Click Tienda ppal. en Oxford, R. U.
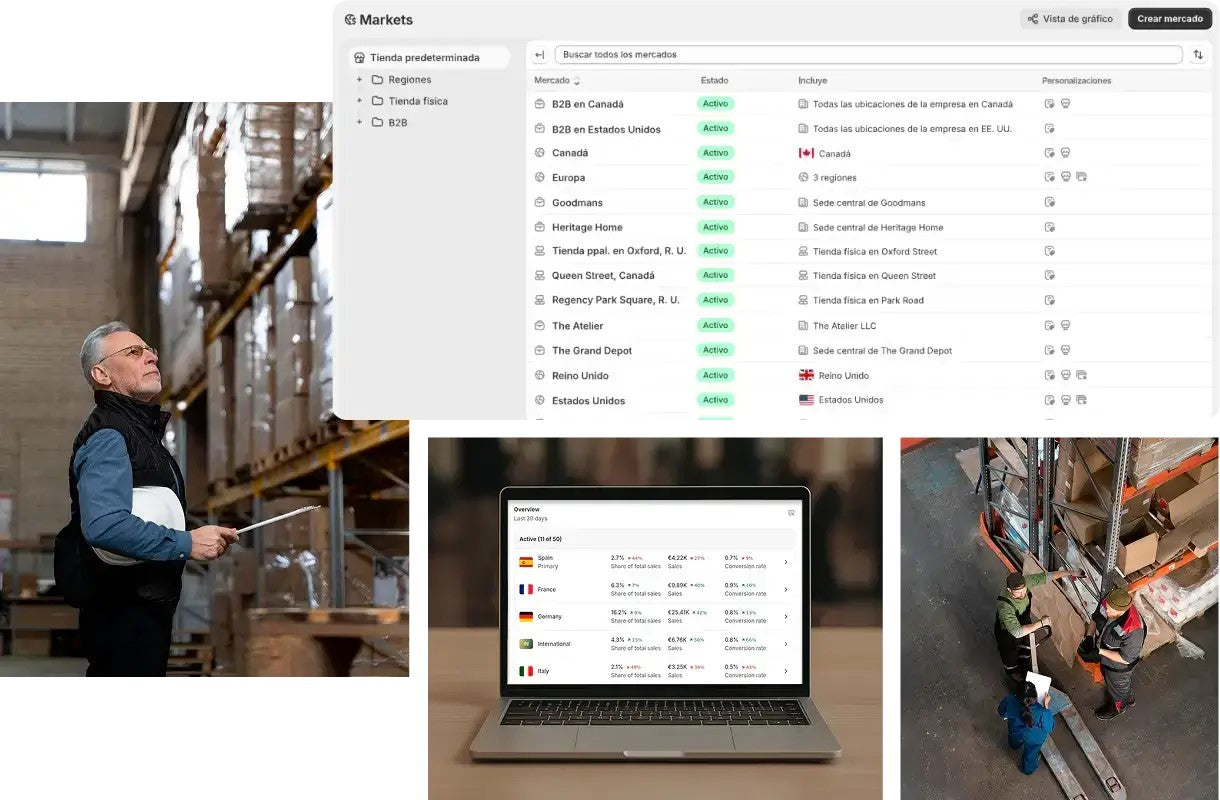This screenshot has width=1220, height=800. click(x=619, y=251)
